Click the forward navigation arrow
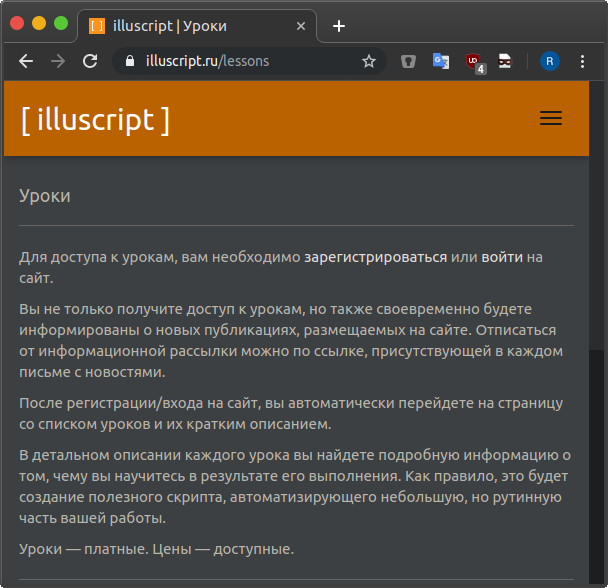This screenshot has width=608, height=588. (58, 61)
